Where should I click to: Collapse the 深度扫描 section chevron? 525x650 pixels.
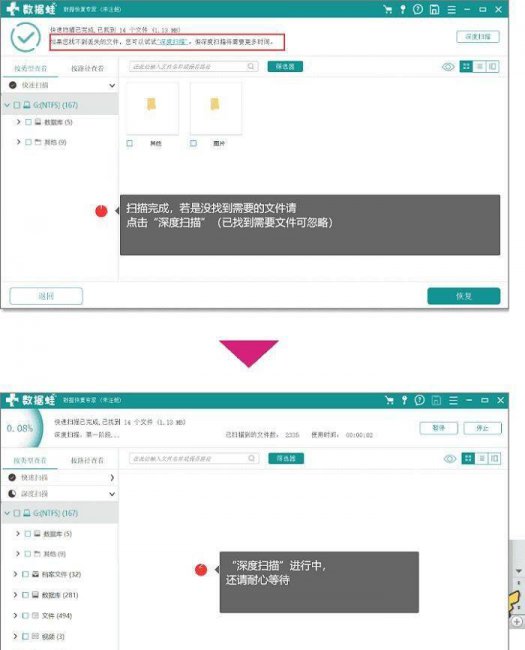[x=112, y=494]
